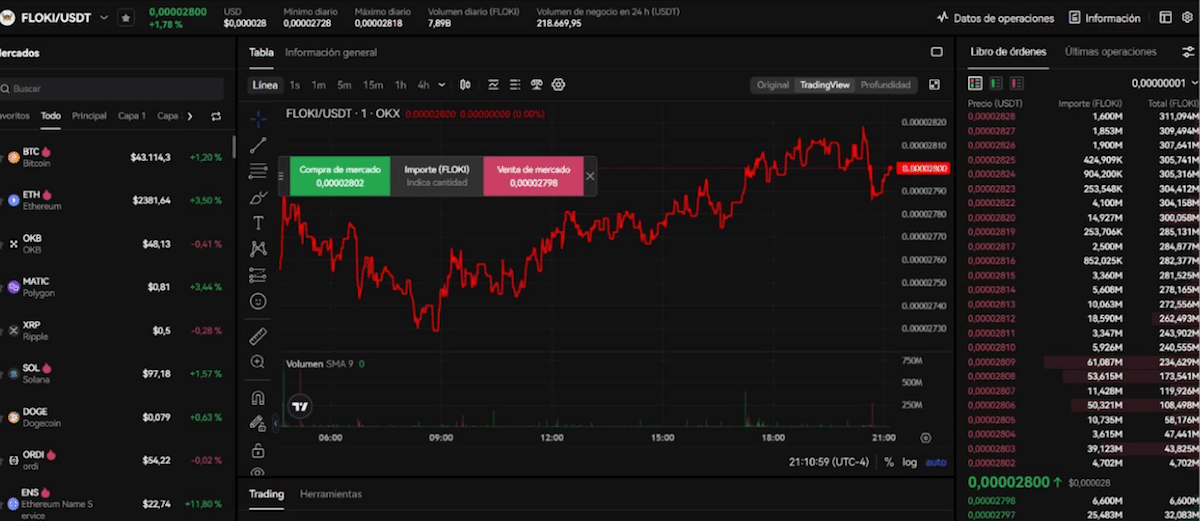The image size is (1200, 521).
Task: Open the DOGE Dogecoin market row
Action: point(115,416)
